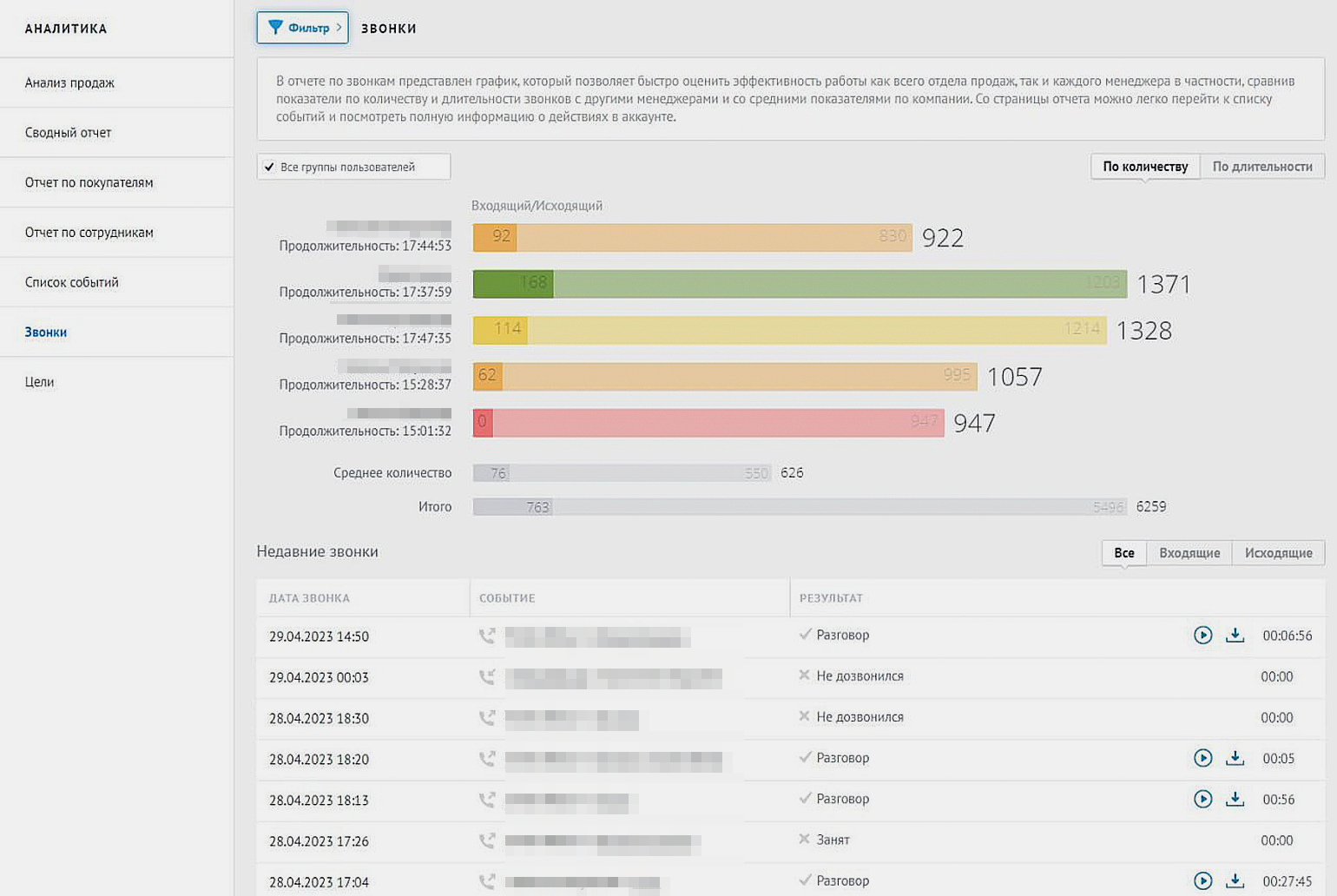Click cross icon beside Занят result
Screen dimensions: 1337x896
(x=804, y=840)
